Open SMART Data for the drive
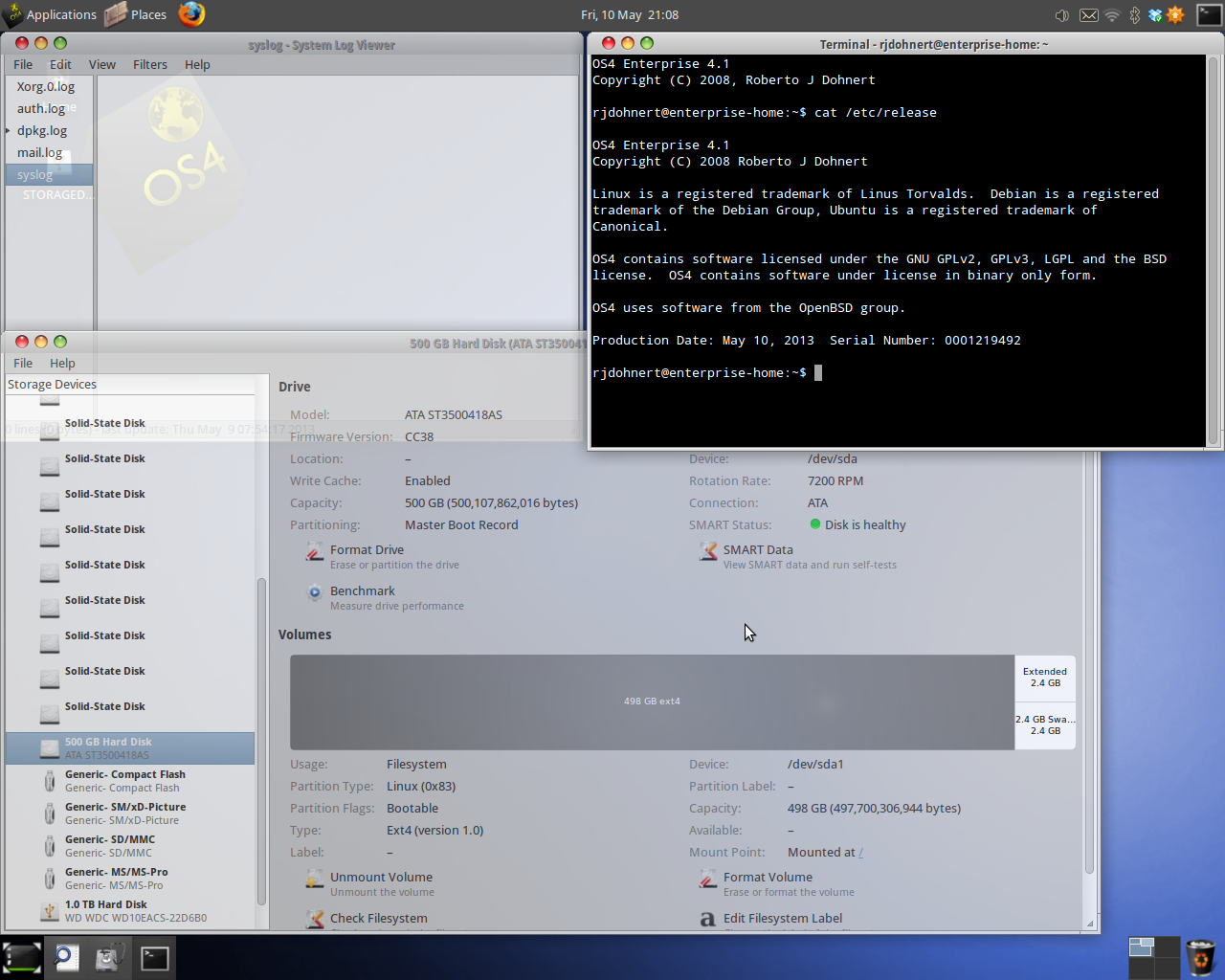Viewport: 1225px width, 980px height. (x=758, y=549)
